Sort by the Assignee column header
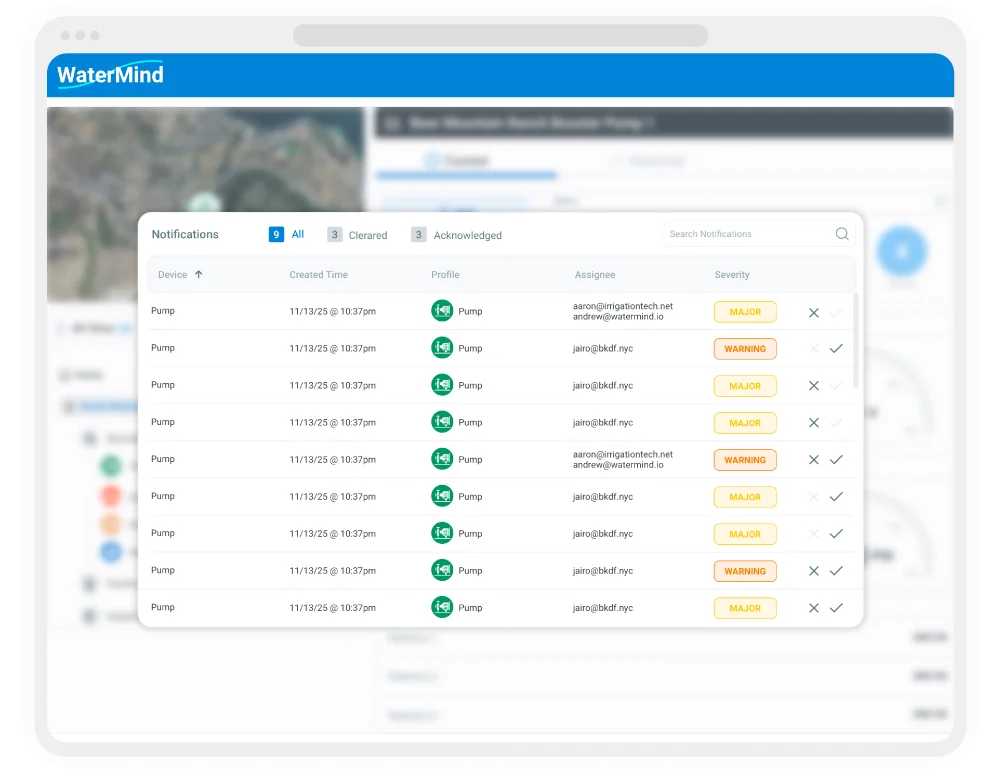 (x=594, y=274)
